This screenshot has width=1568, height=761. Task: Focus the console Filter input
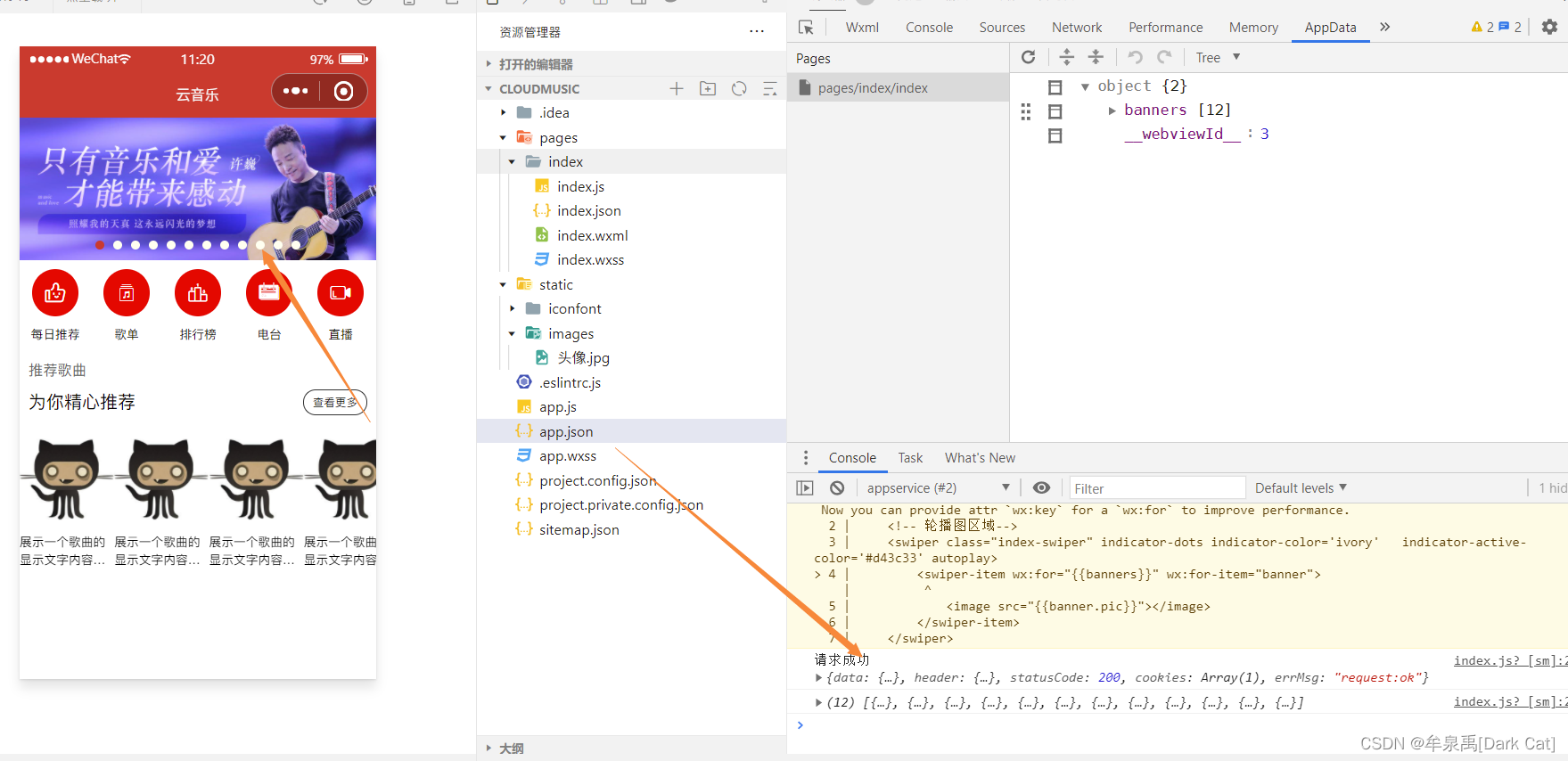click(1157, 487)
